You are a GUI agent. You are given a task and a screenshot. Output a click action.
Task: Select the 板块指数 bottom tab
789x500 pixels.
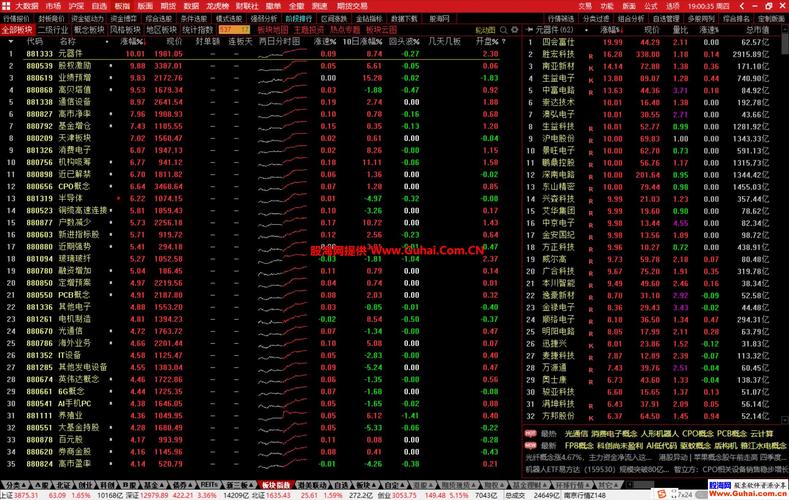(x=274, y=484)
